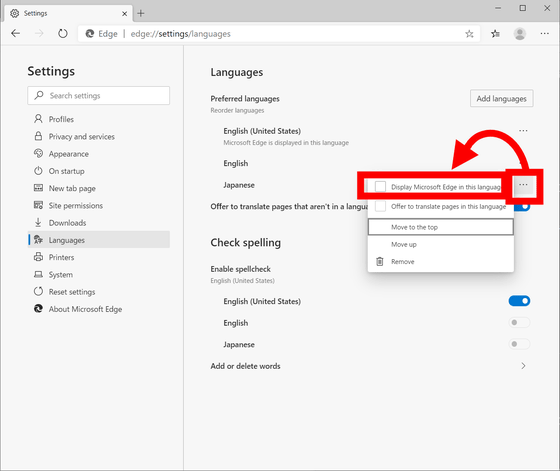This screenshot has height=471, width=560.
Task: Click the search magnifier icon in Search settings
Action: [x=39, y=95]
